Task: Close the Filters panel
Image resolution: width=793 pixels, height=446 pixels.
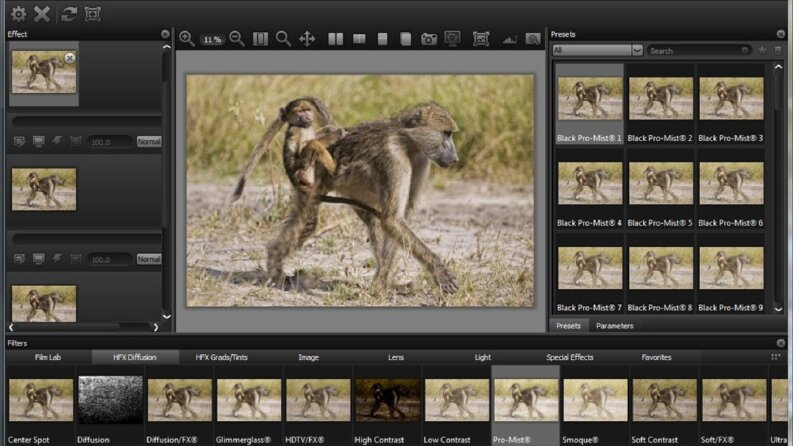Action: pos(781,343)
